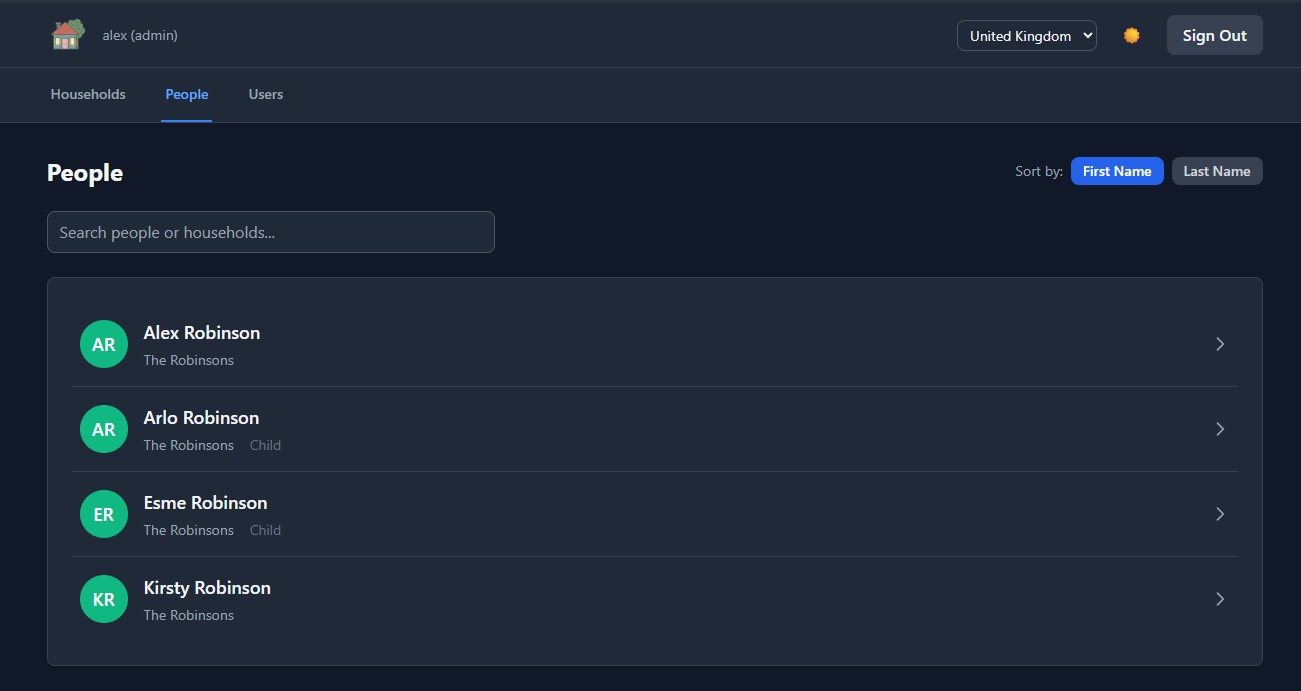The height and width of the screenshot is (691, 1301).
Task: Sign out of the account
Action: tap(1214, 35)
